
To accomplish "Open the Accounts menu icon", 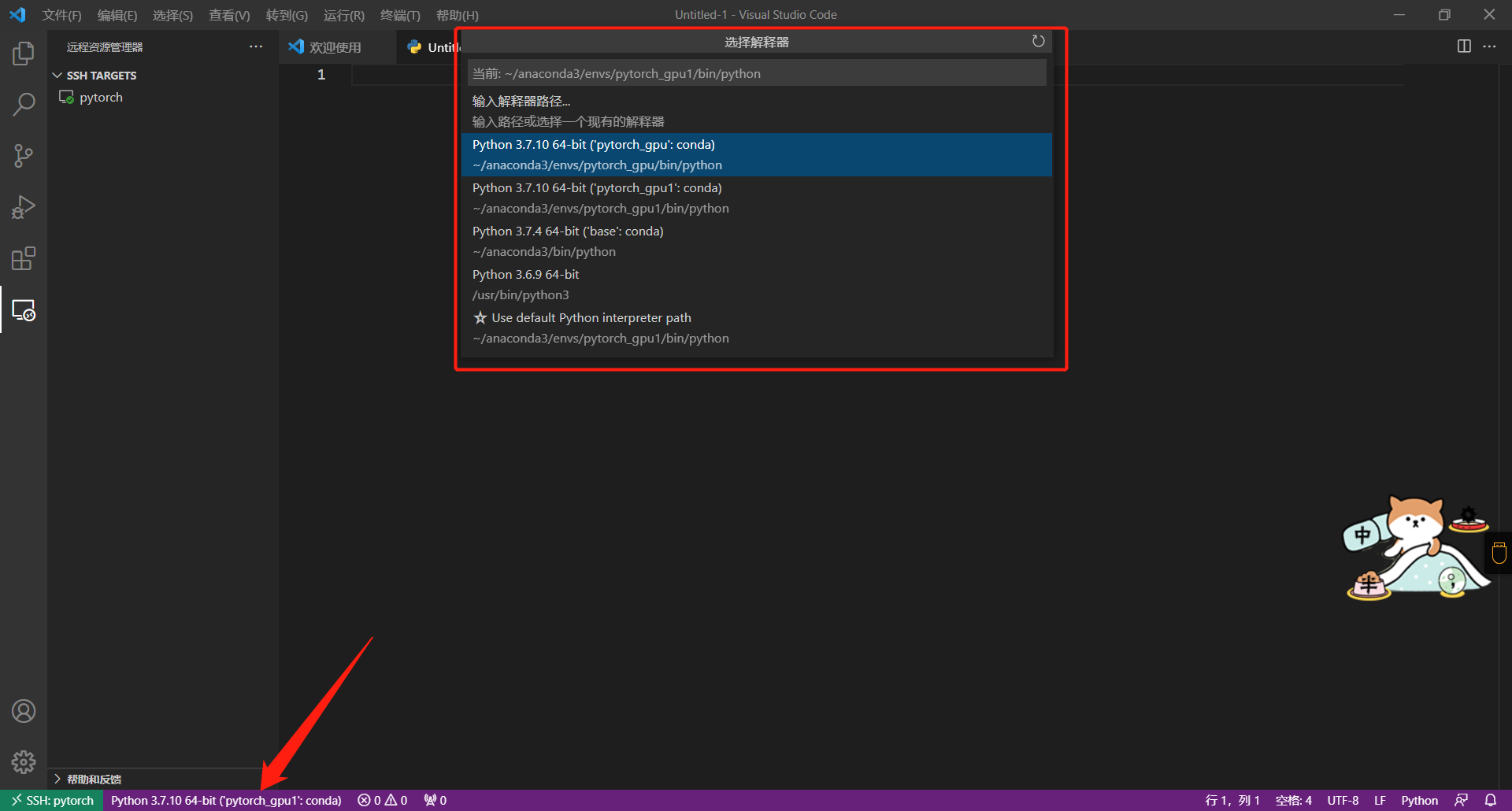I will click(x=24, y=711).
